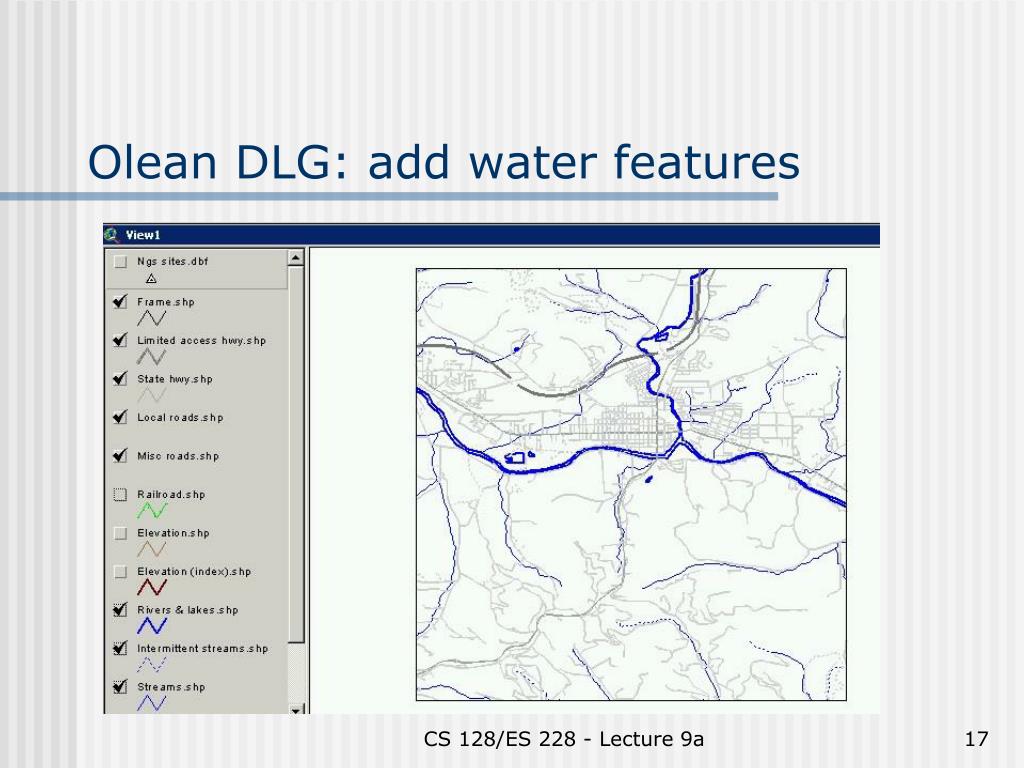Viewport: 1024px width, 768px height.
Task: Click the slide number 17
Action: (x=976, y=739)
